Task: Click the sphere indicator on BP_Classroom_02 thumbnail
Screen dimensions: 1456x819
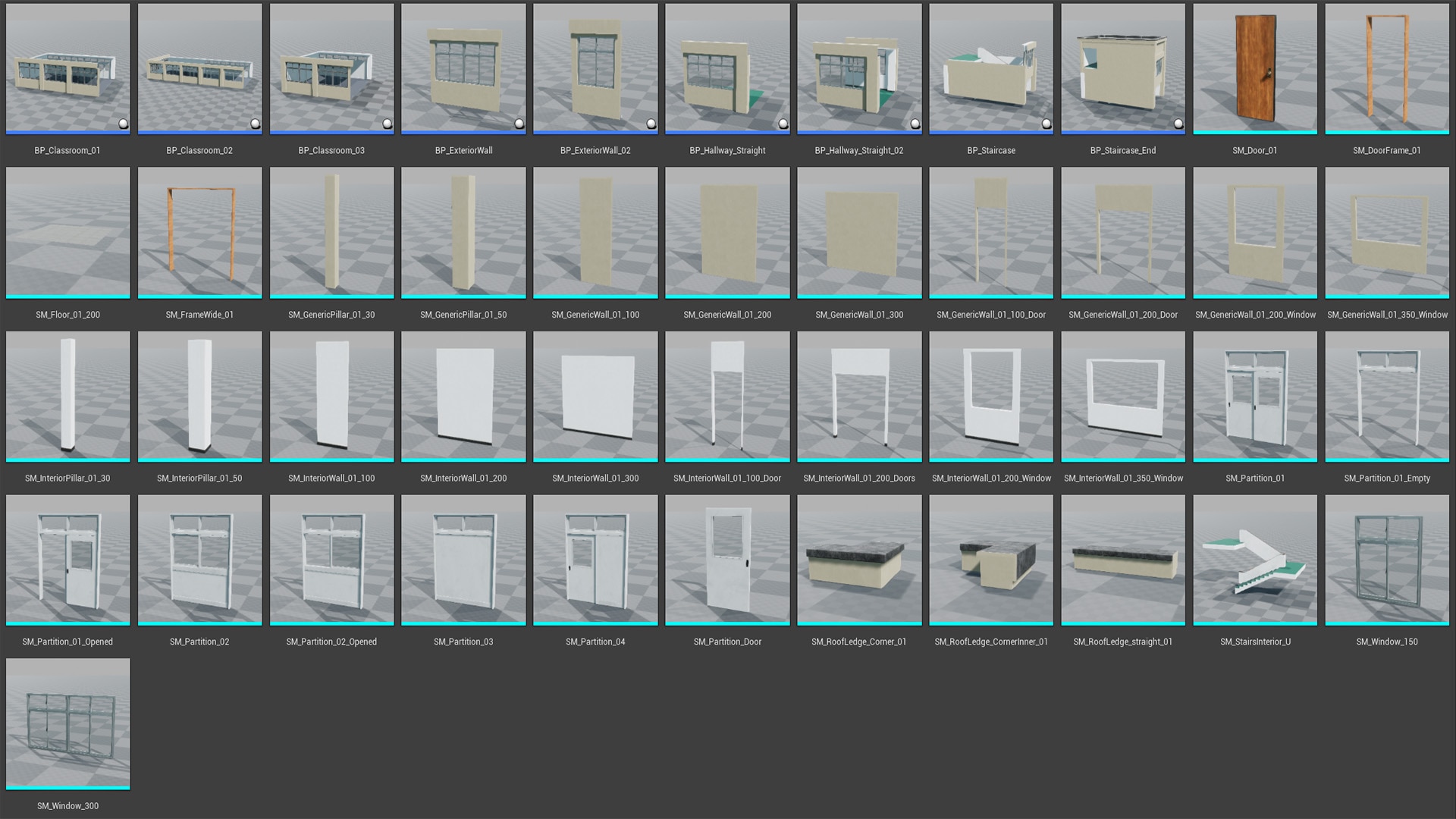Action: point(255,121)
